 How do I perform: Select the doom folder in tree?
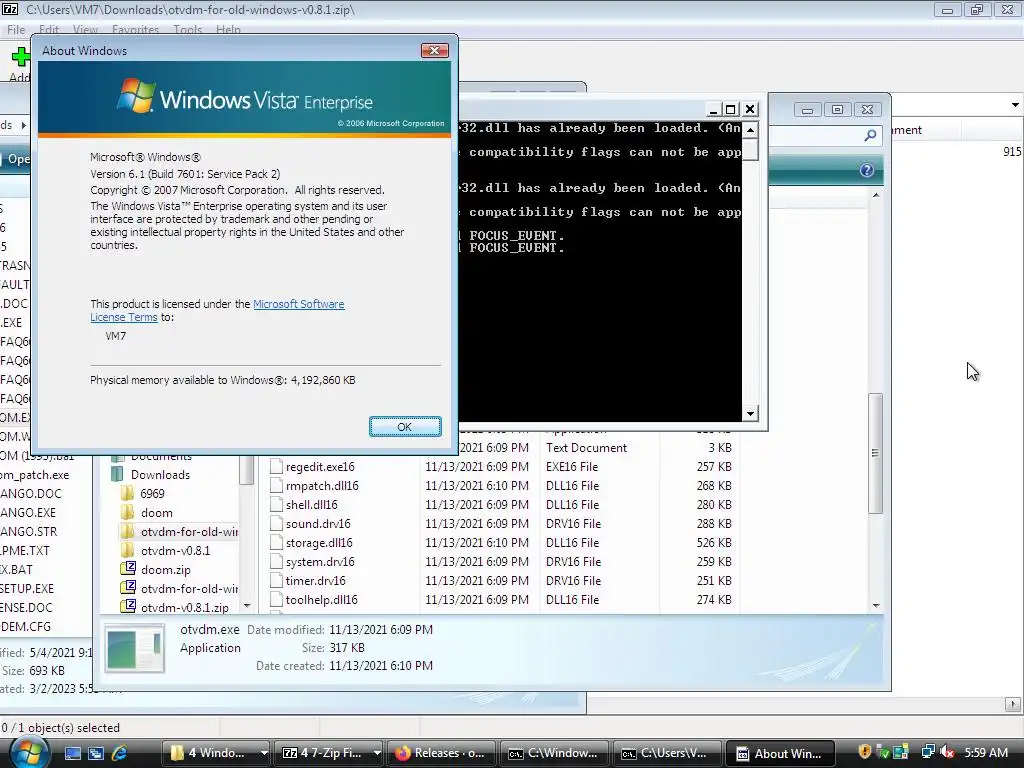[157, 513]
